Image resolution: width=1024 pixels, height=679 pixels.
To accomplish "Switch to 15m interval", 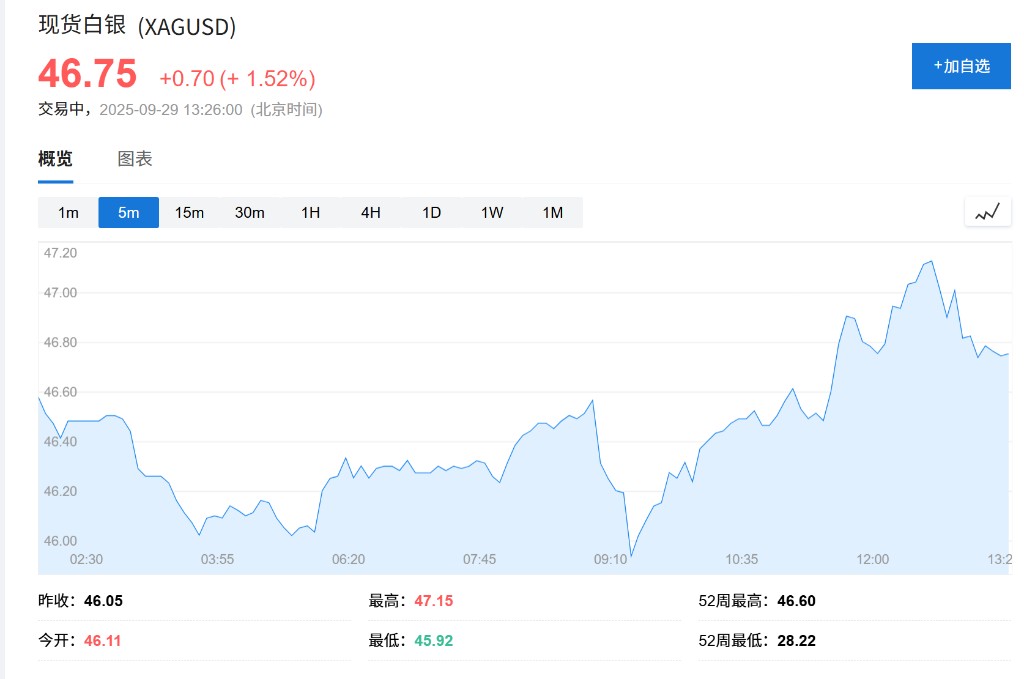I will click(189, 213).
